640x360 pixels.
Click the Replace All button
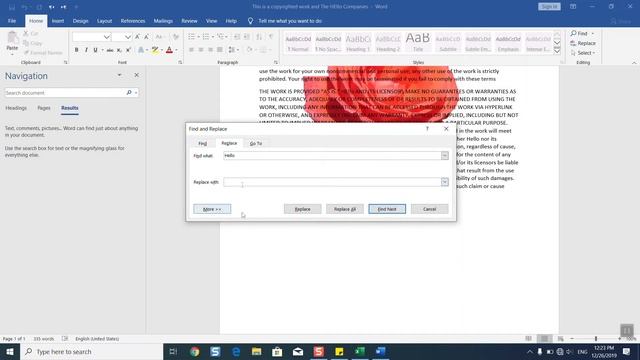tap(345, 209)
